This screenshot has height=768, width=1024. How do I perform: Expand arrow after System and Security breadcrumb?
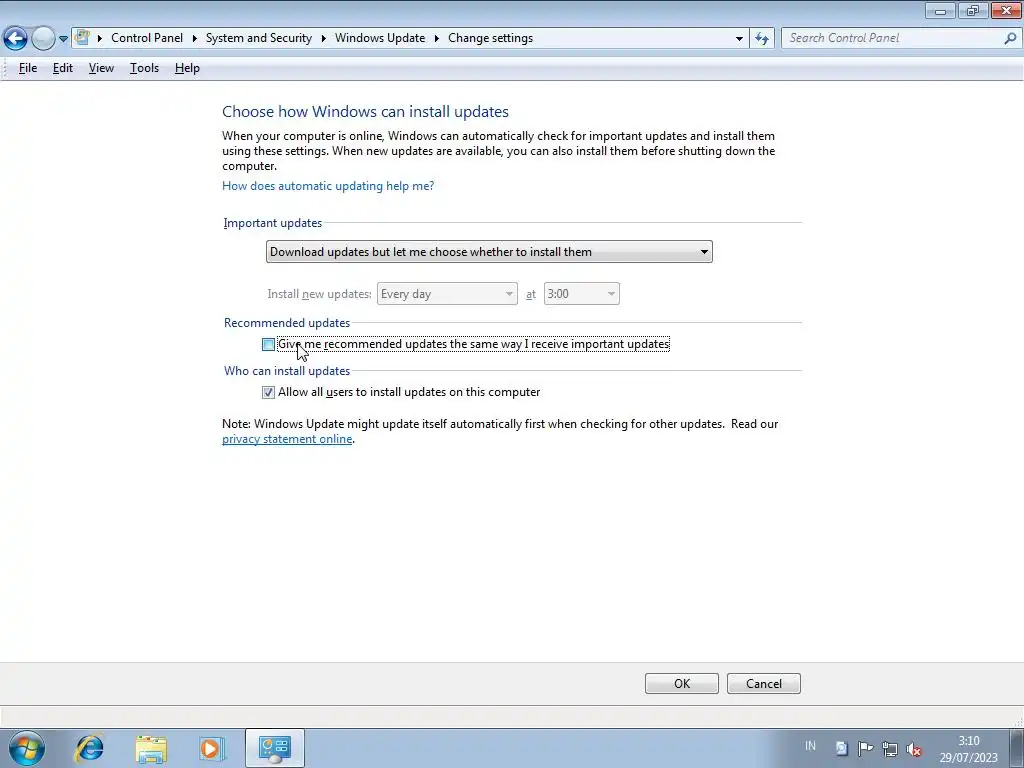click(323, 38)
